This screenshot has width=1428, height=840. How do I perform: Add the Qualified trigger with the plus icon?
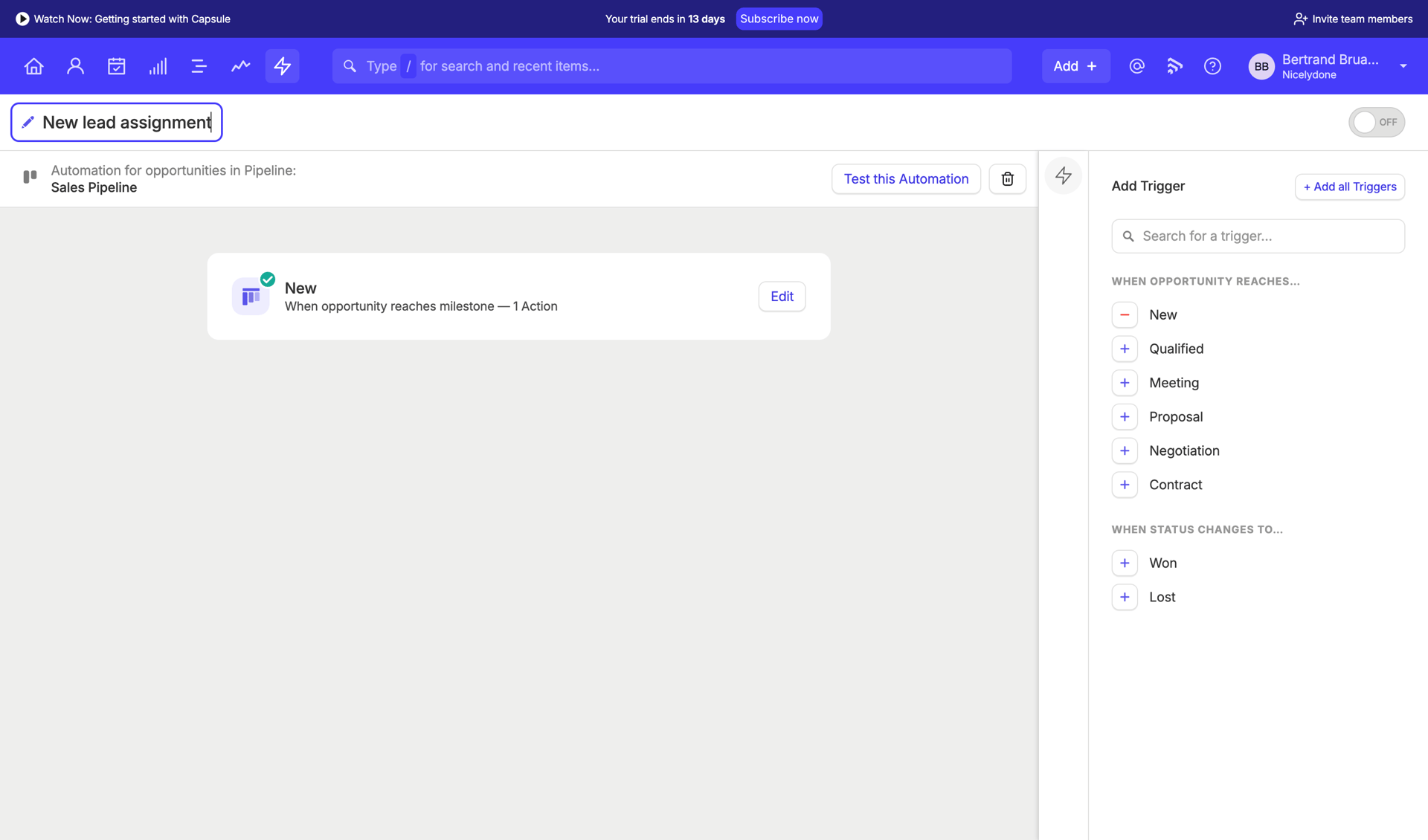(1125, 349)
